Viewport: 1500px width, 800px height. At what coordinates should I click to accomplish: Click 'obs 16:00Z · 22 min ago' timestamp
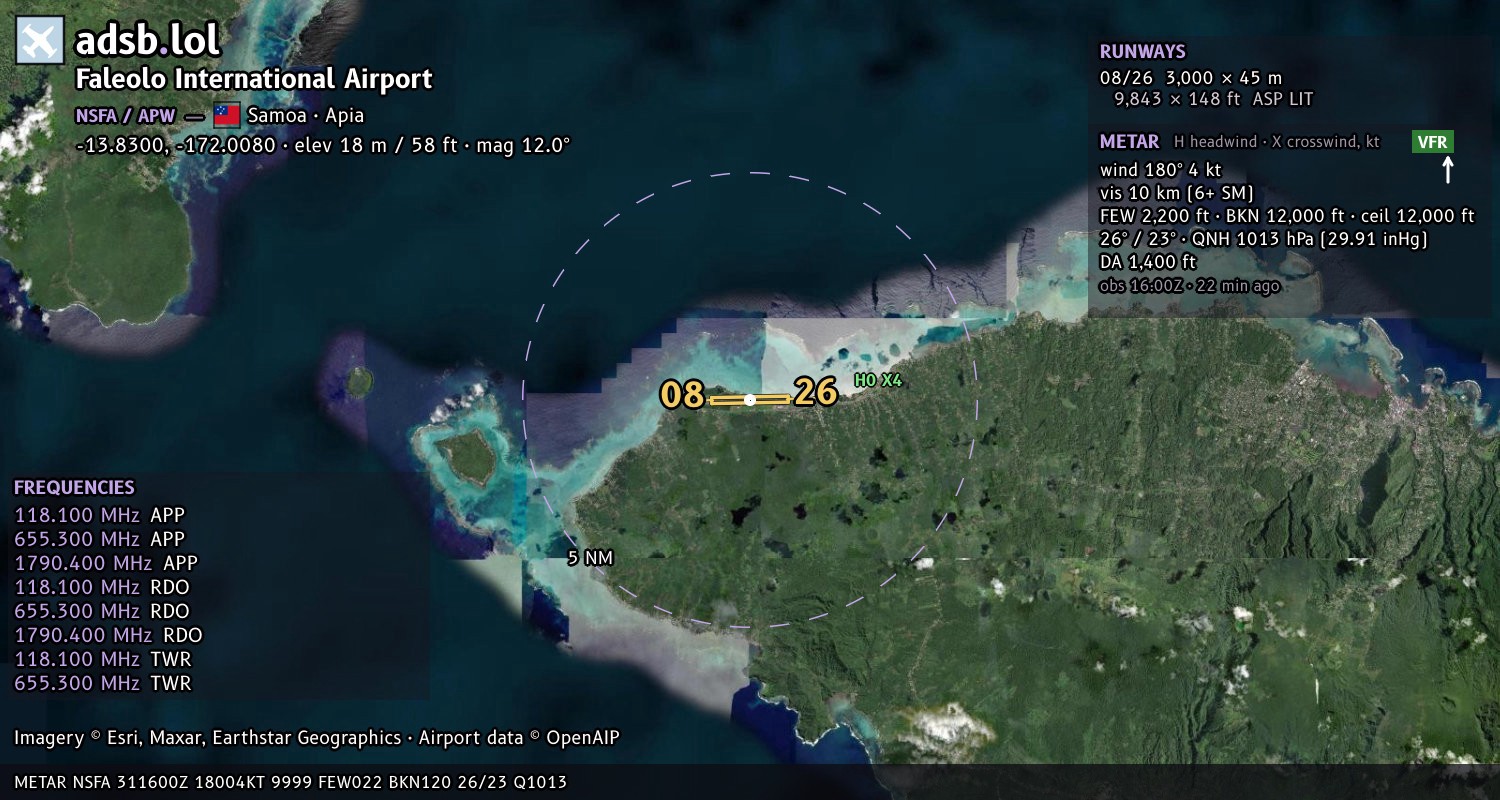click(1190, 286)
